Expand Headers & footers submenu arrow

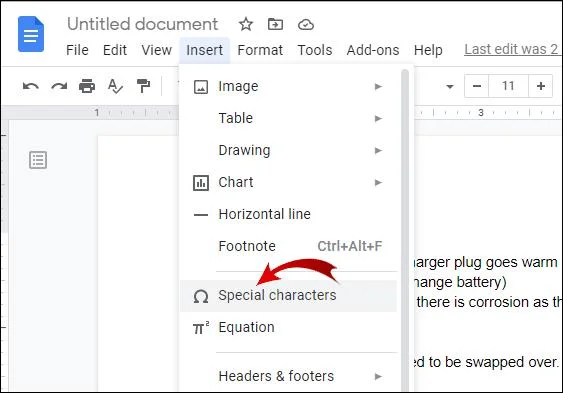coord(378,376)
